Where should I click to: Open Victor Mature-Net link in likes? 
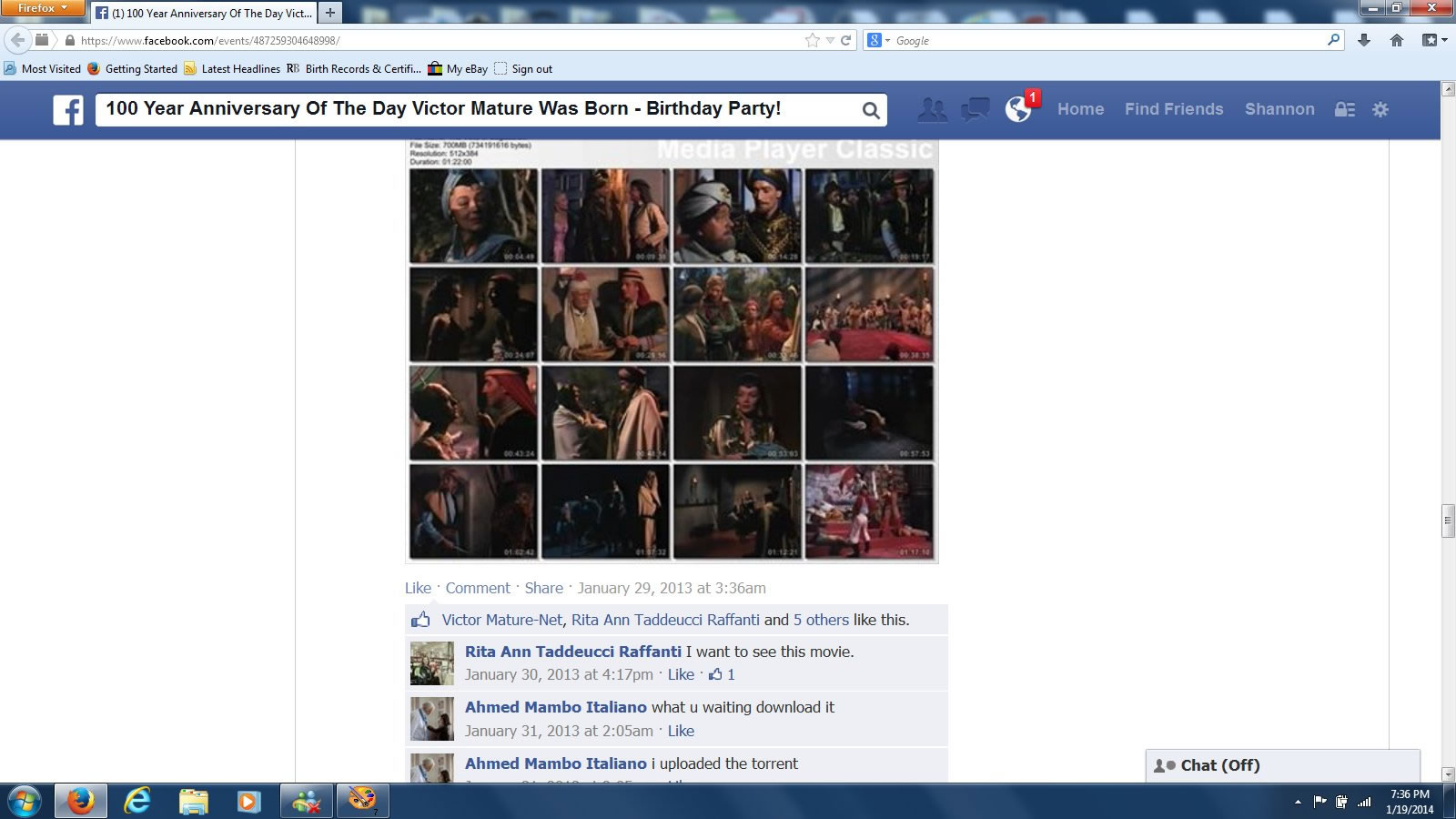(x=502, y=620)
